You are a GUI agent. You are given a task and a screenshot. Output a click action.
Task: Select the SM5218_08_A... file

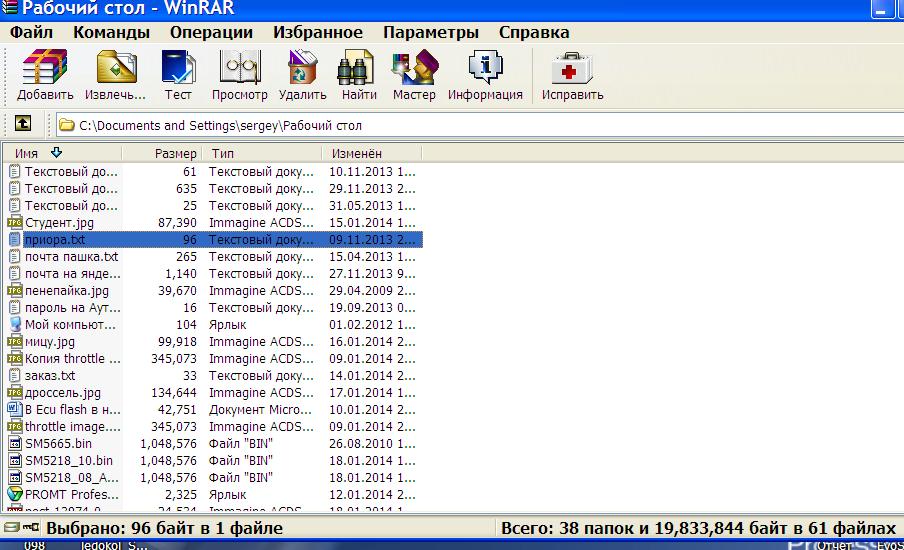[x=71, y=477]
